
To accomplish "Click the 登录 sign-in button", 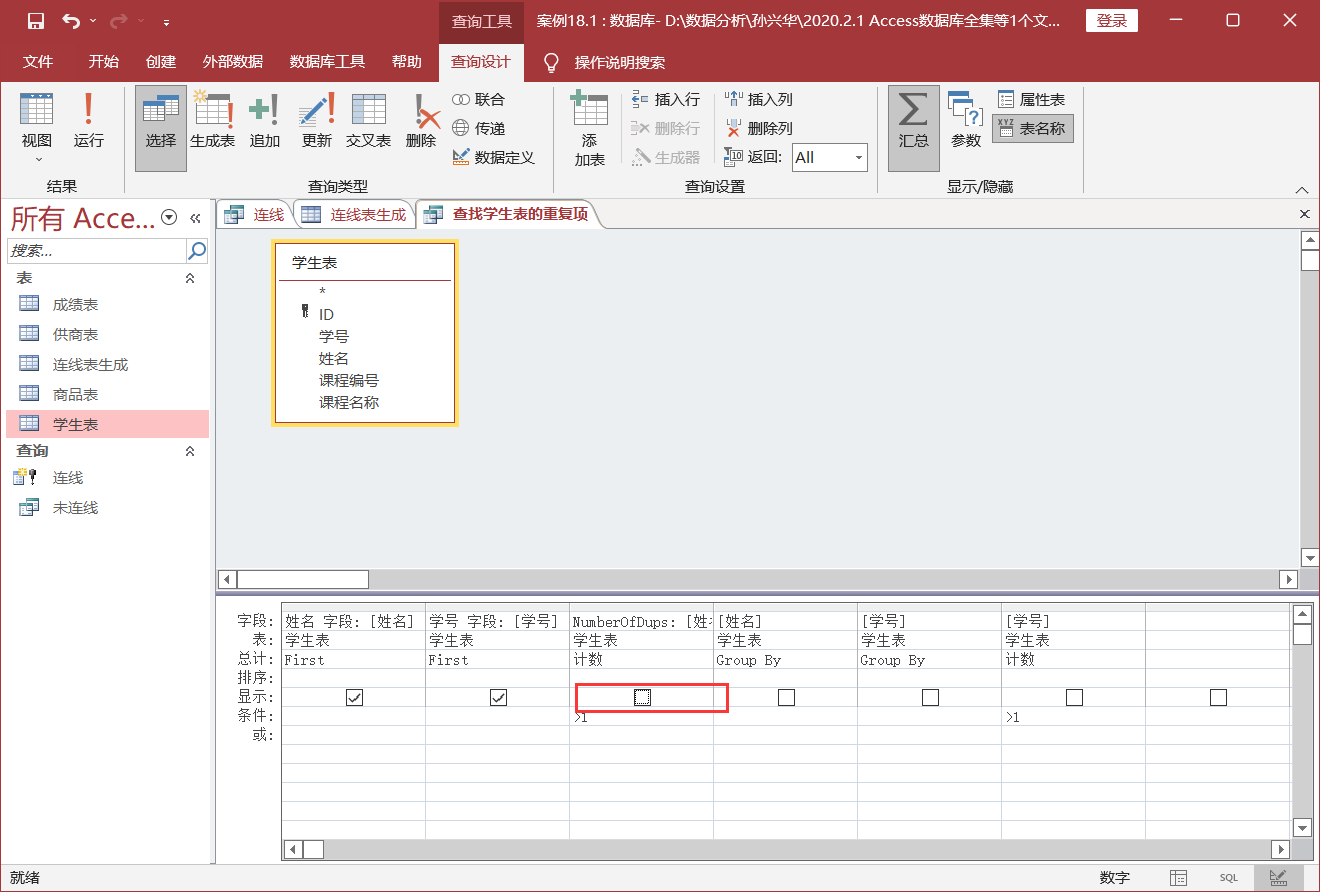I will [x=1112, y=21].
